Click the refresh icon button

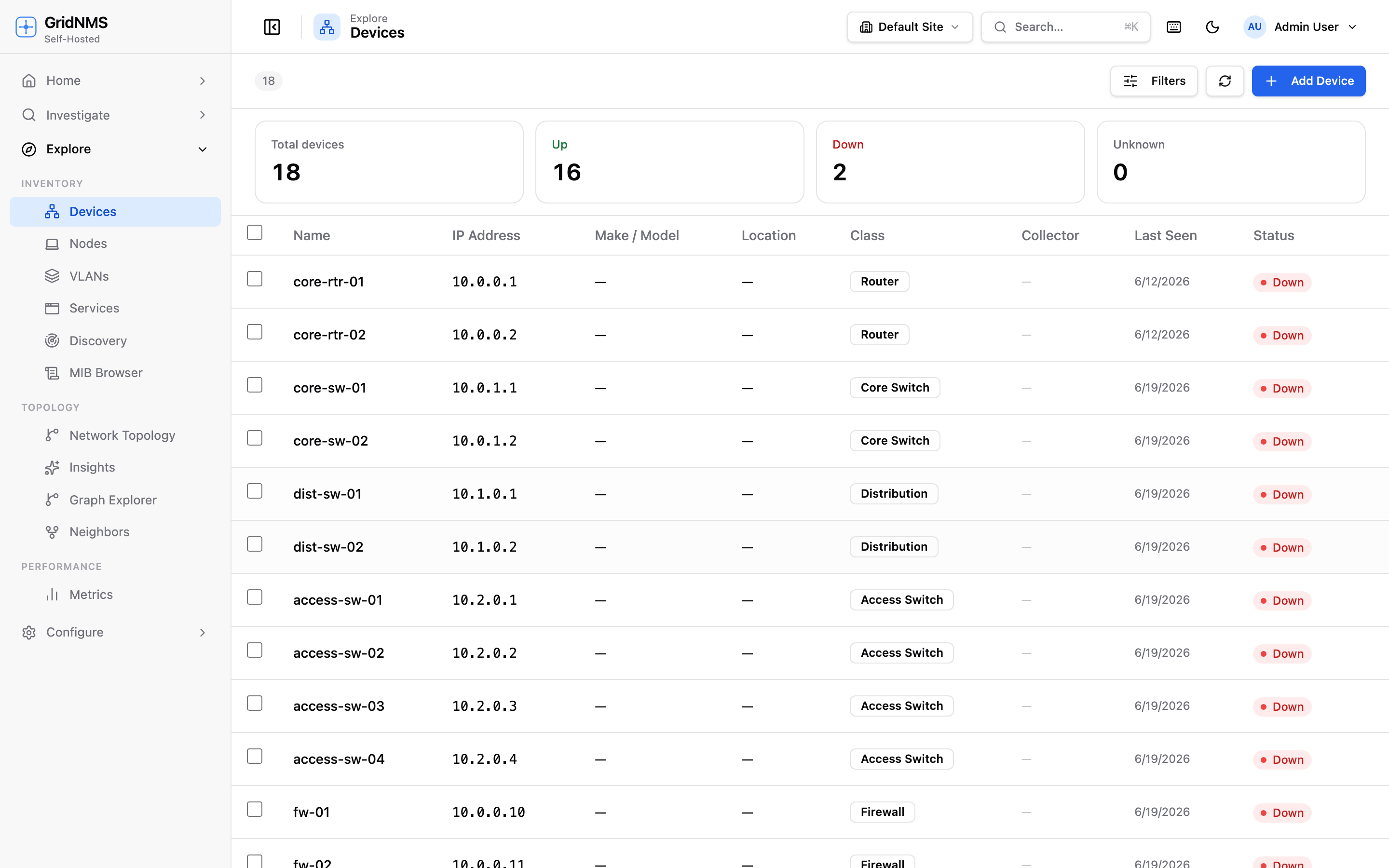pyautogui.click(x=1225, y=81)
